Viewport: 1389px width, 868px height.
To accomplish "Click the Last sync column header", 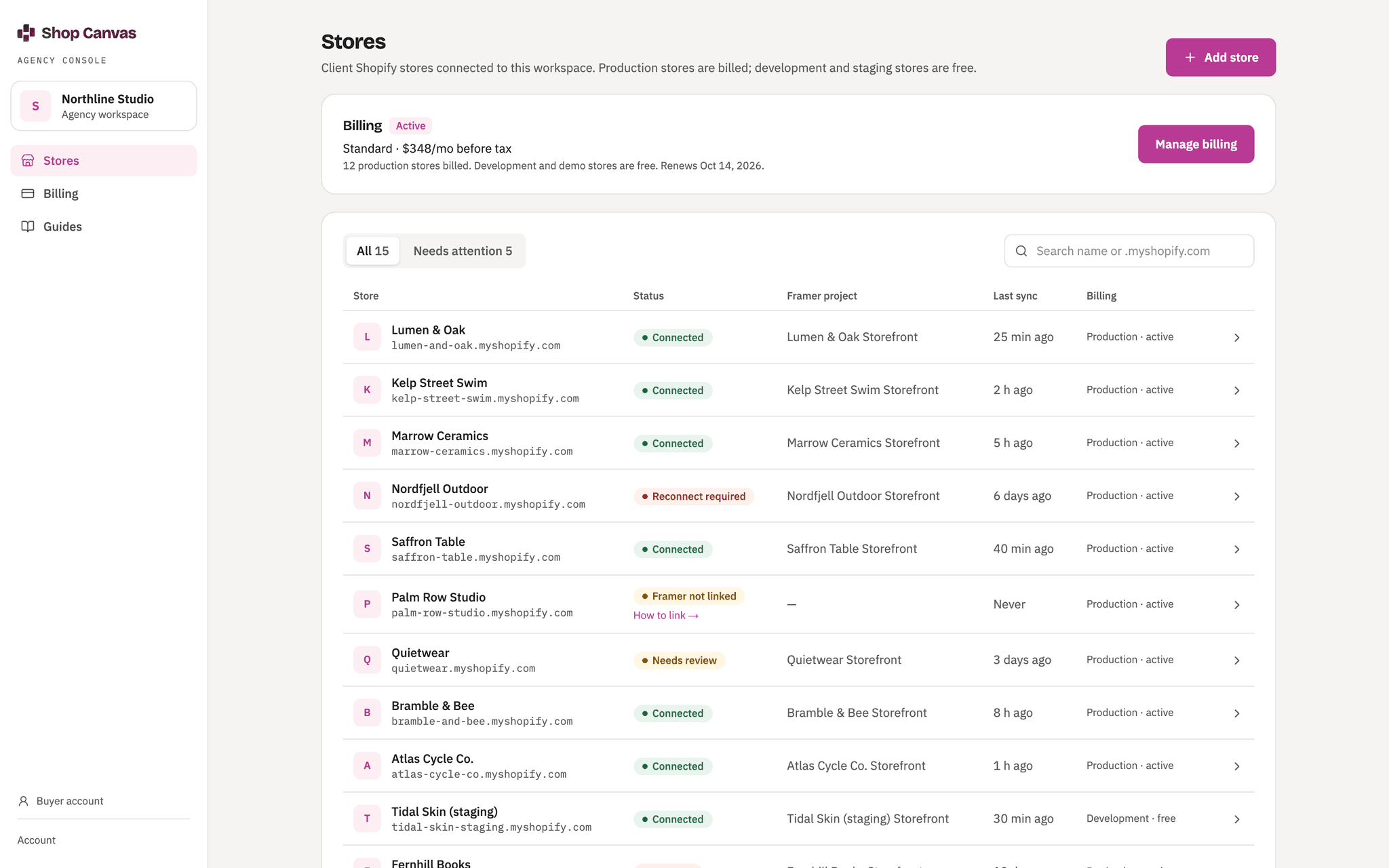I will coord(1015,296).
